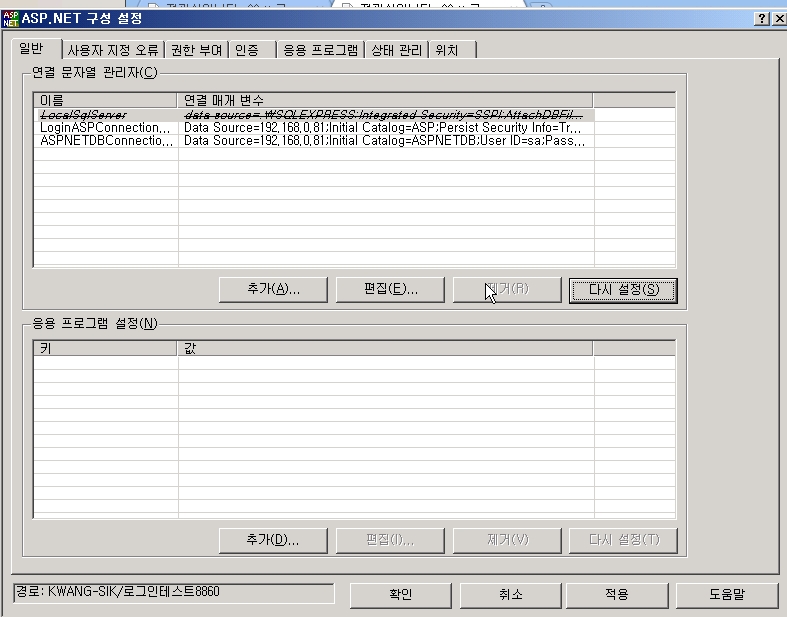Click the ASP.NET title bar icon

[x=11, y=19]
